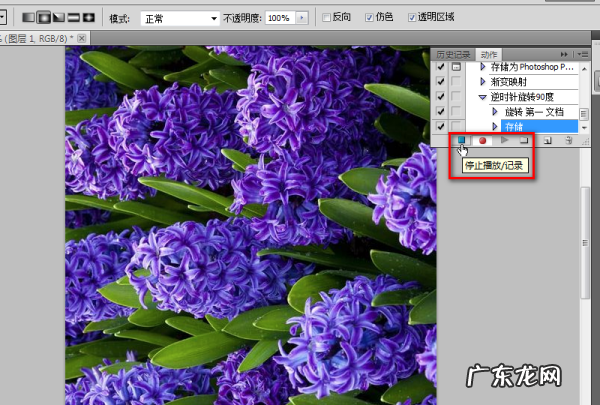Create new action with page icon
600x405 pixels.
(548, 141)
